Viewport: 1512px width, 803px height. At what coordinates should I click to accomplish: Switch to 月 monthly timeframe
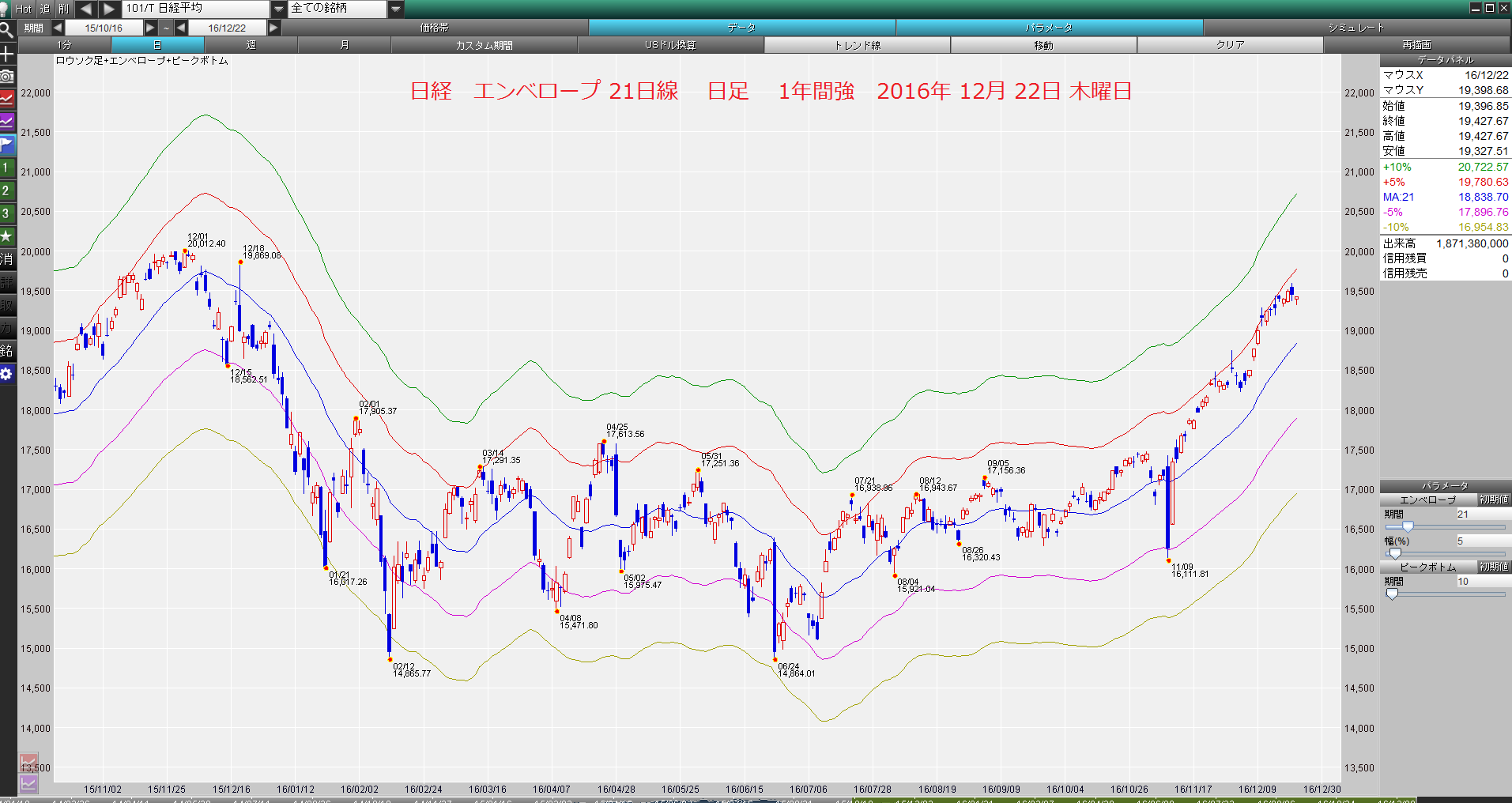(x=344, y=45)
